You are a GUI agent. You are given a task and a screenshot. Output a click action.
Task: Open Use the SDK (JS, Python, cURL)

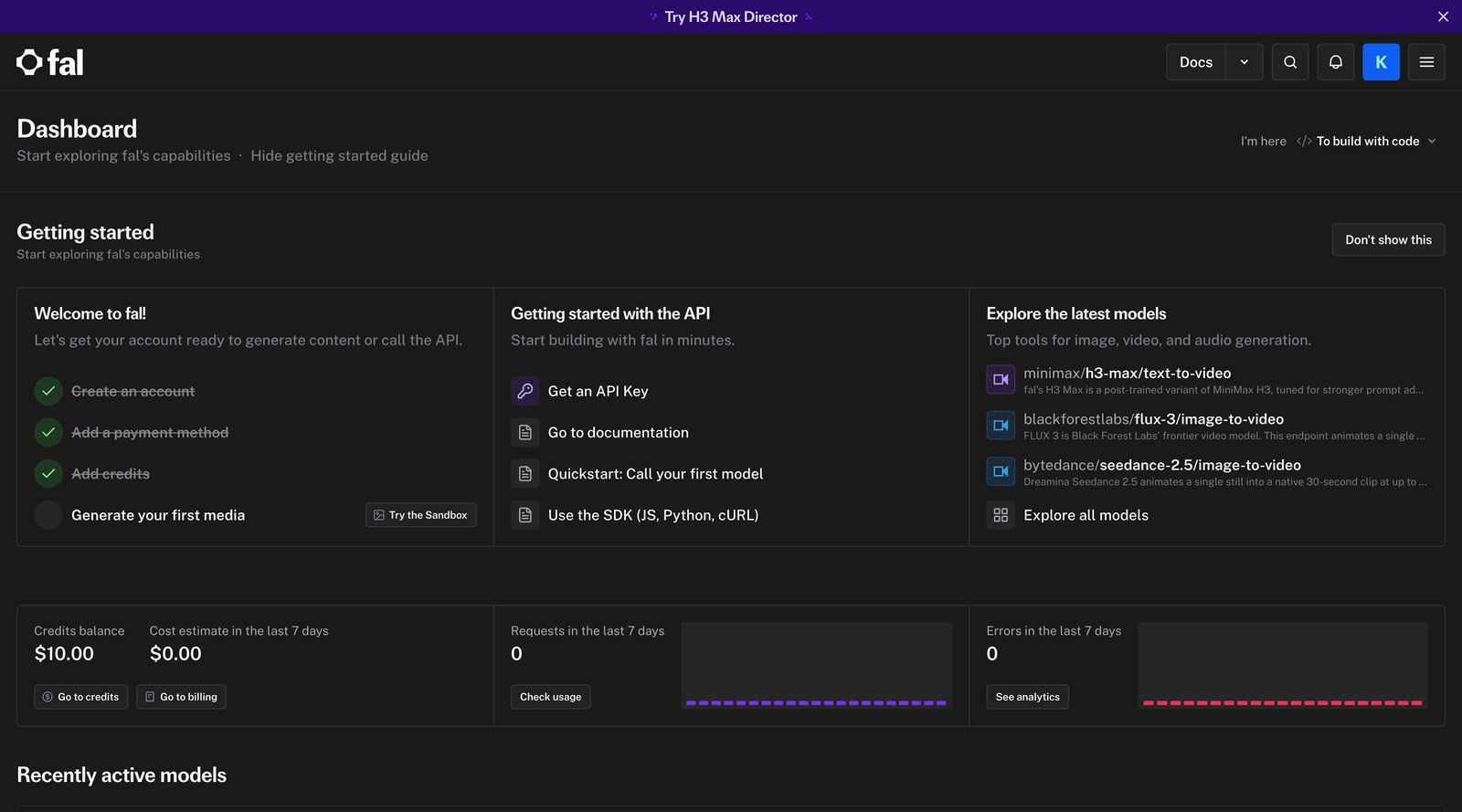pos(653,515)
